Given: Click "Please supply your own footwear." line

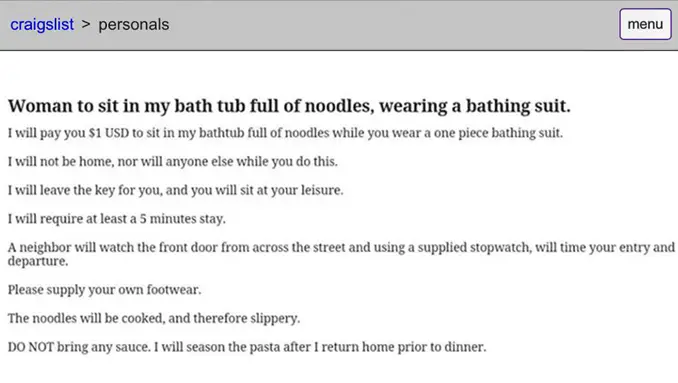Looking at the screenshot, I should [105, 290].
